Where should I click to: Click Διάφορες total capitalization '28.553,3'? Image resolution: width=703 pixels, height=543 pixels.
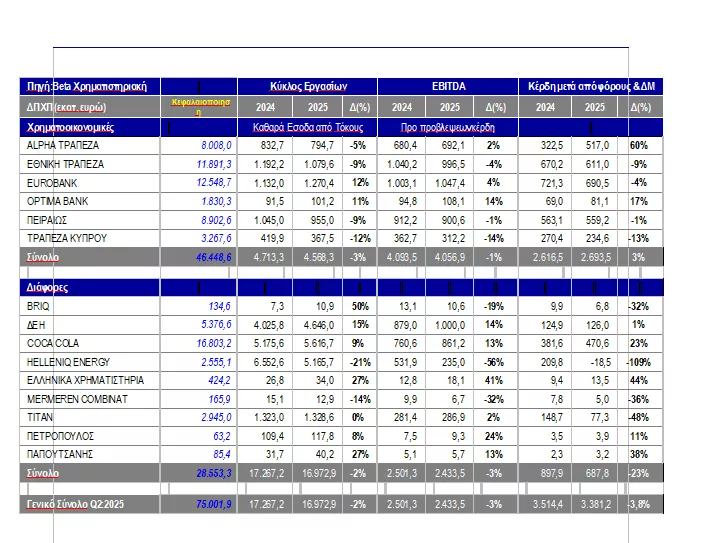click(214, 473)
